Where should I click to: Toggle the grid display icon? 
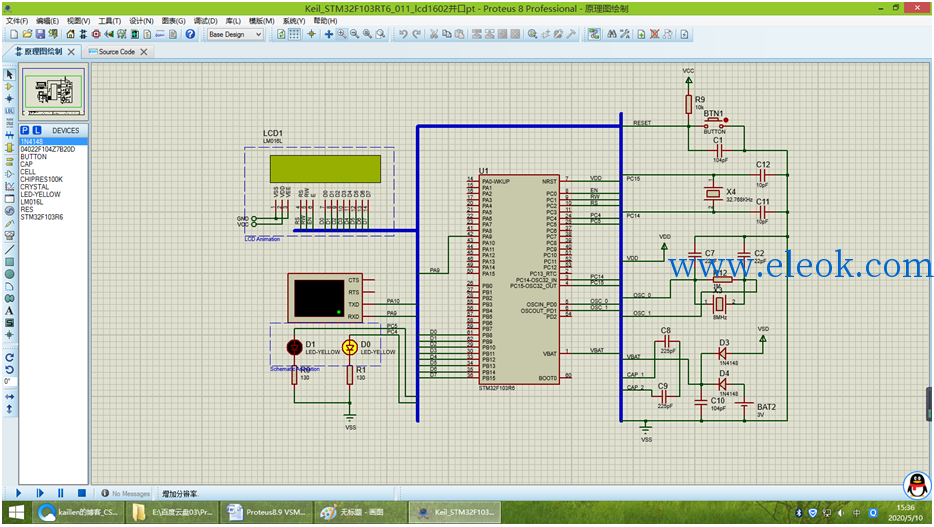[x=294, y=35]
